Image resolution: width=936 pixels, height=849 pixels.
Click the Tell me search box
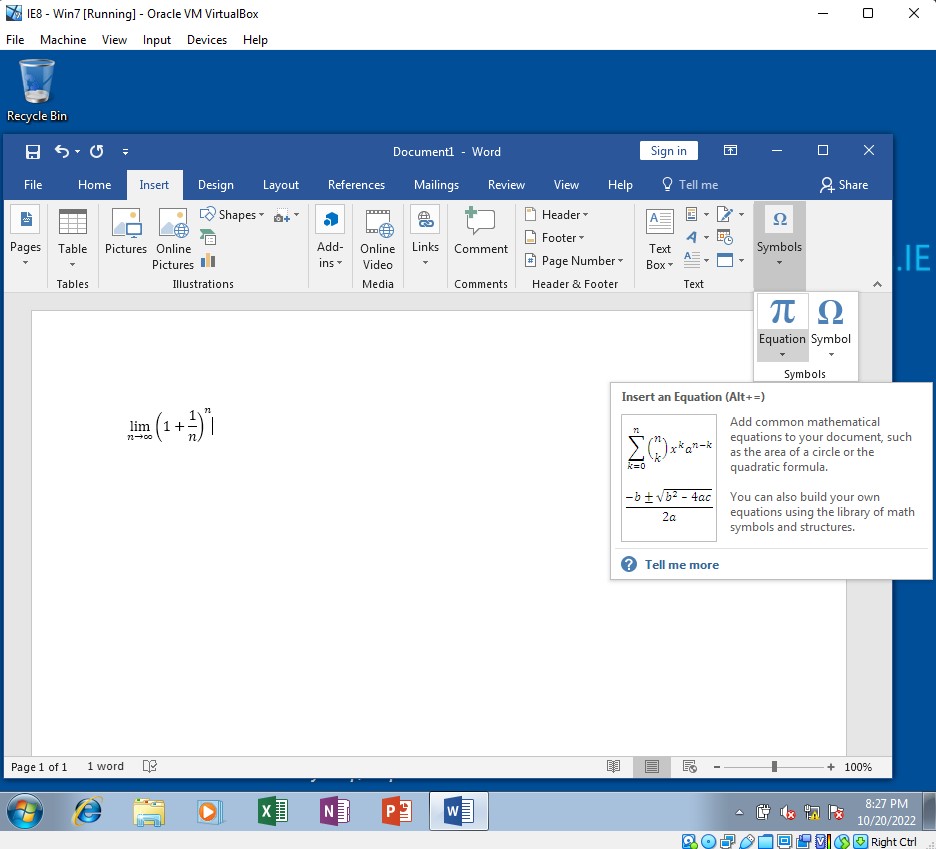[690, 185]
